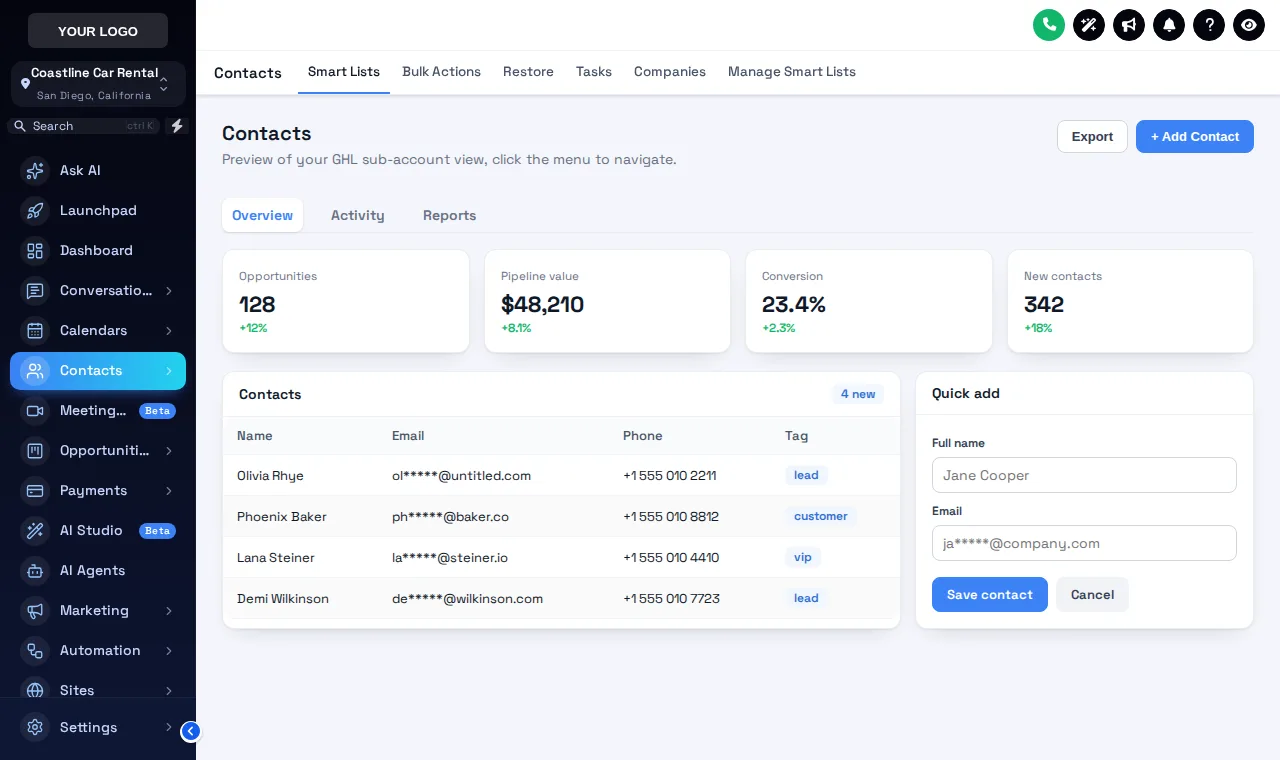Switch to the Bulk Actions tab

click(x=441, y=72)
